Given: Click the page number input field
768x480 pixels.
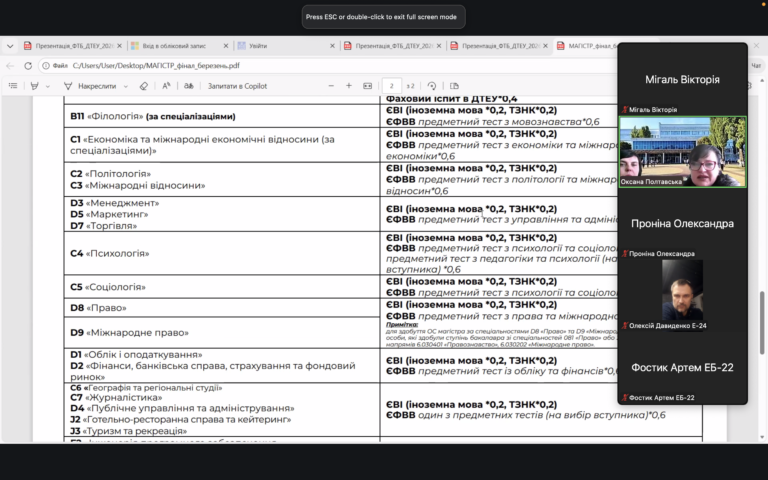Looking at the screenshot, I should point(394,86).
